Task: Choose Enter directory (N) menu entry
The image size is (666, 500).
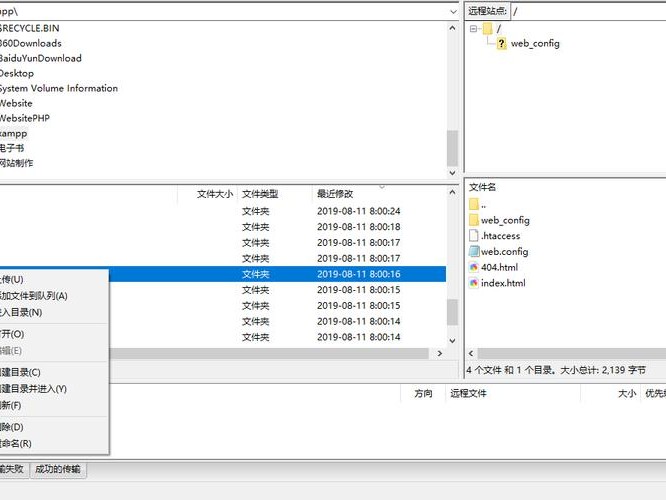Action: pyautogui.click(x=54, y=313)
